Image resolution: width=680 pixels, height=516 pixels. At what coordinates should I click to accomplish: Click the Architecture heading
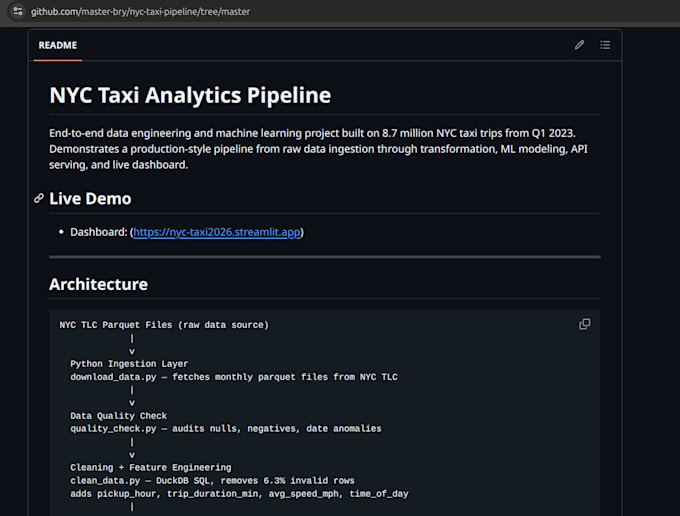click(x=98, y=284)
